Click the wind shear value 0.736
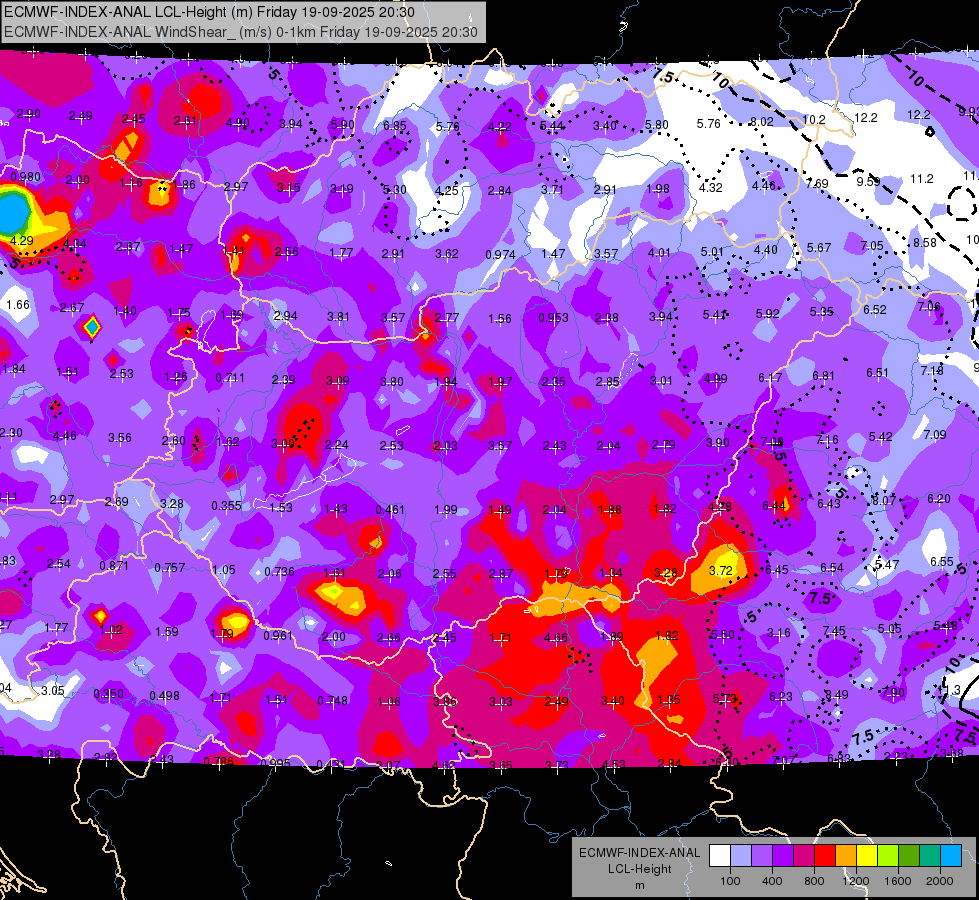 coord(279,571)
